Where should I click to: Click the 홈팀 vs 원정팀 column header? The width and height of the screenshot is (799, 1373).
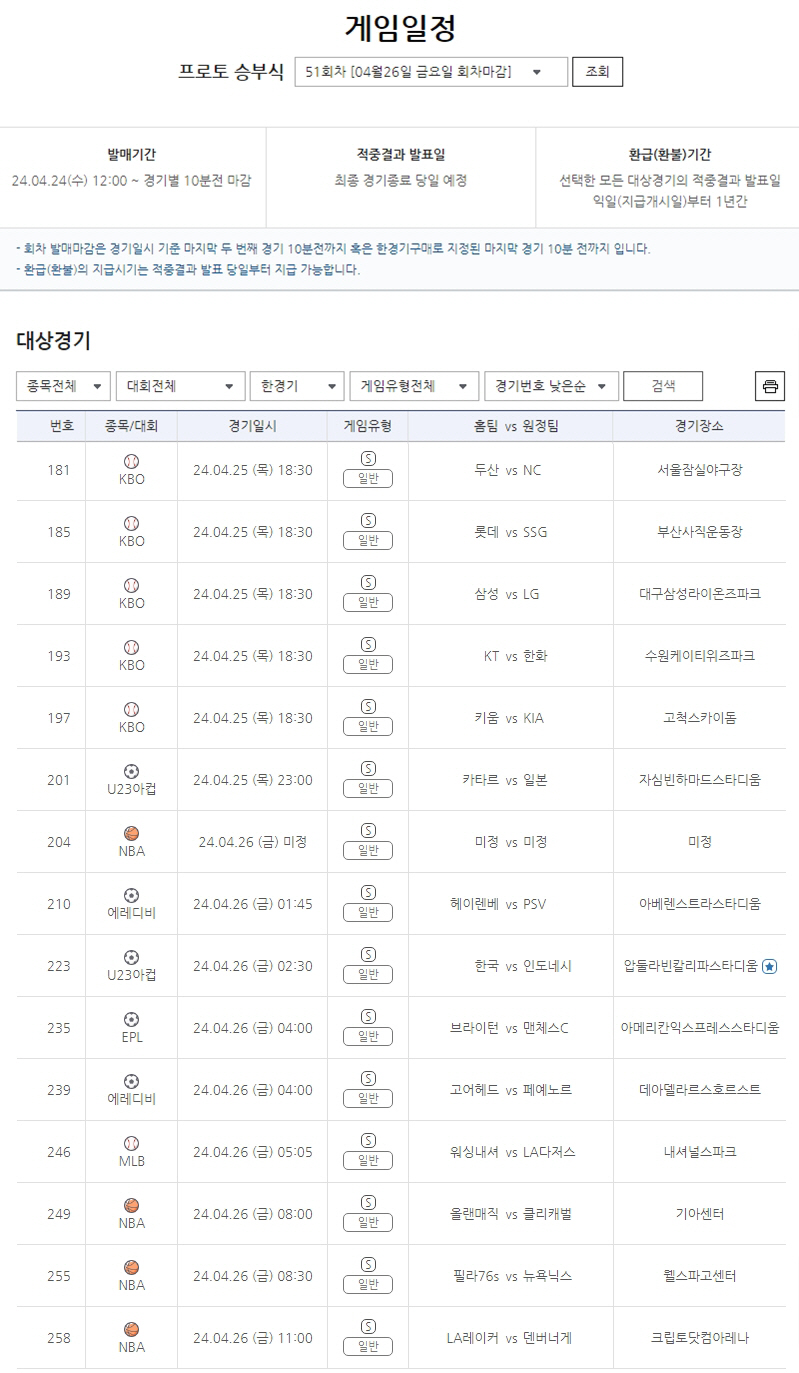click(x=516, y=426)
